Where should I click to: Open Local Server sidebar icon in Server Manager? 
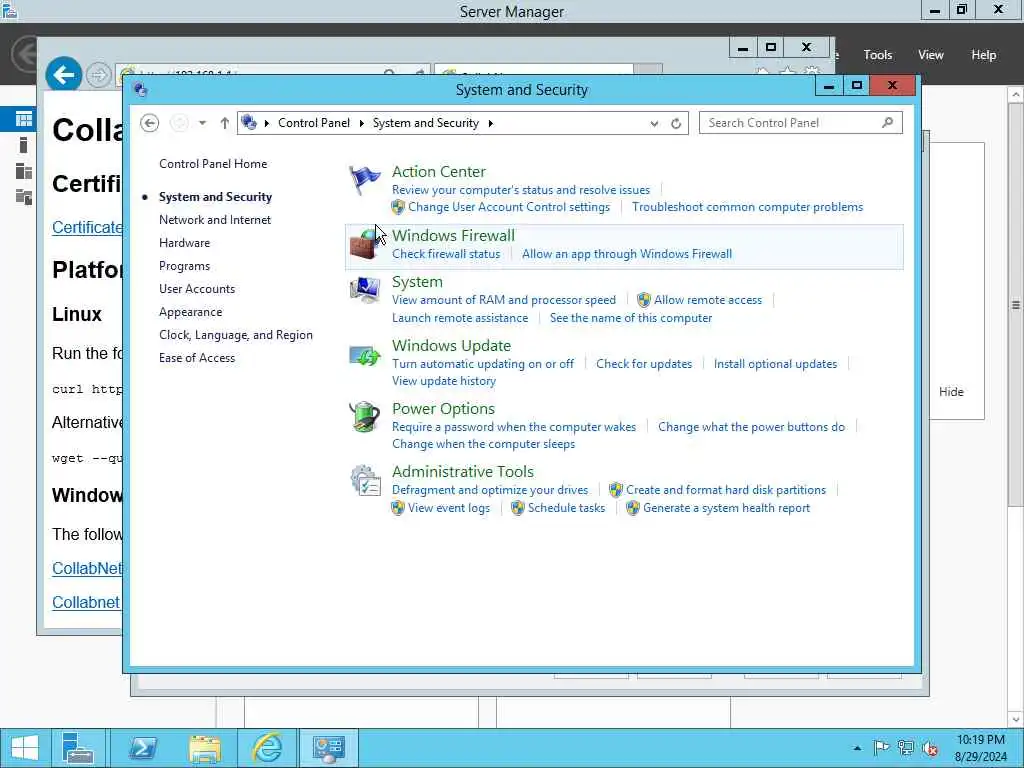pyautogui.click(x=24, y=145)
